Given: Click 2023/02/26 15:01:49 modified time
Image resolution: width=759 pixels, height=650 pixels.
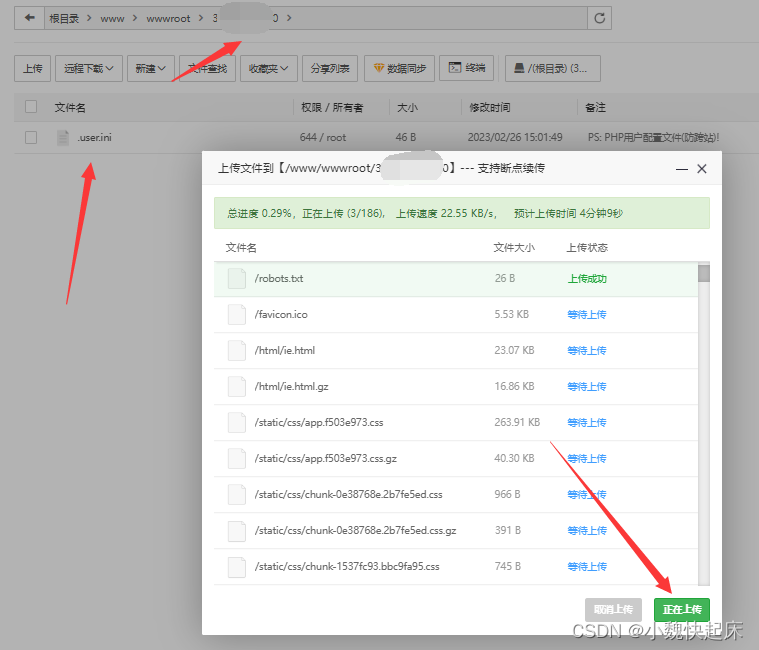Looking at the screenshot, I should [515, 137].
